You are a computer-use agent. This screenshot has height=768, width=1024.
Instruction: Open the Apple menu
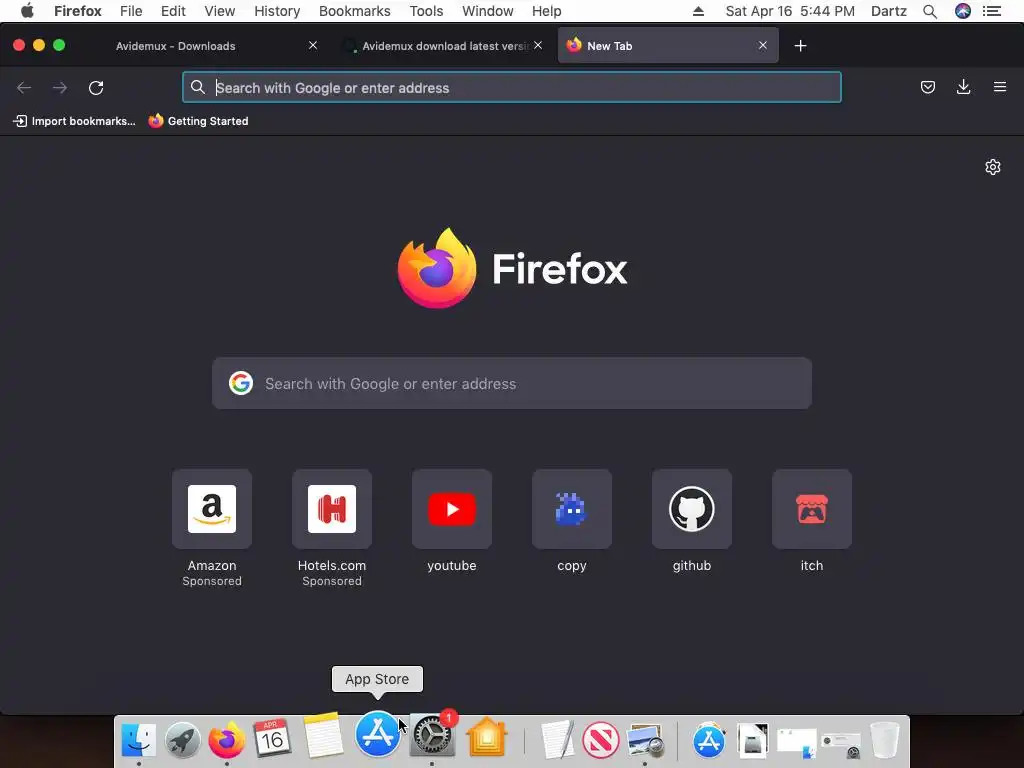click(x=27, y=11)
